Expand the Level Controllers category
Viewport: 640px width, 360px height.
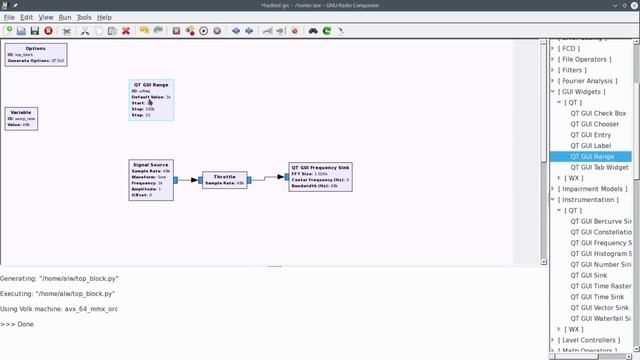click(553, 340)
